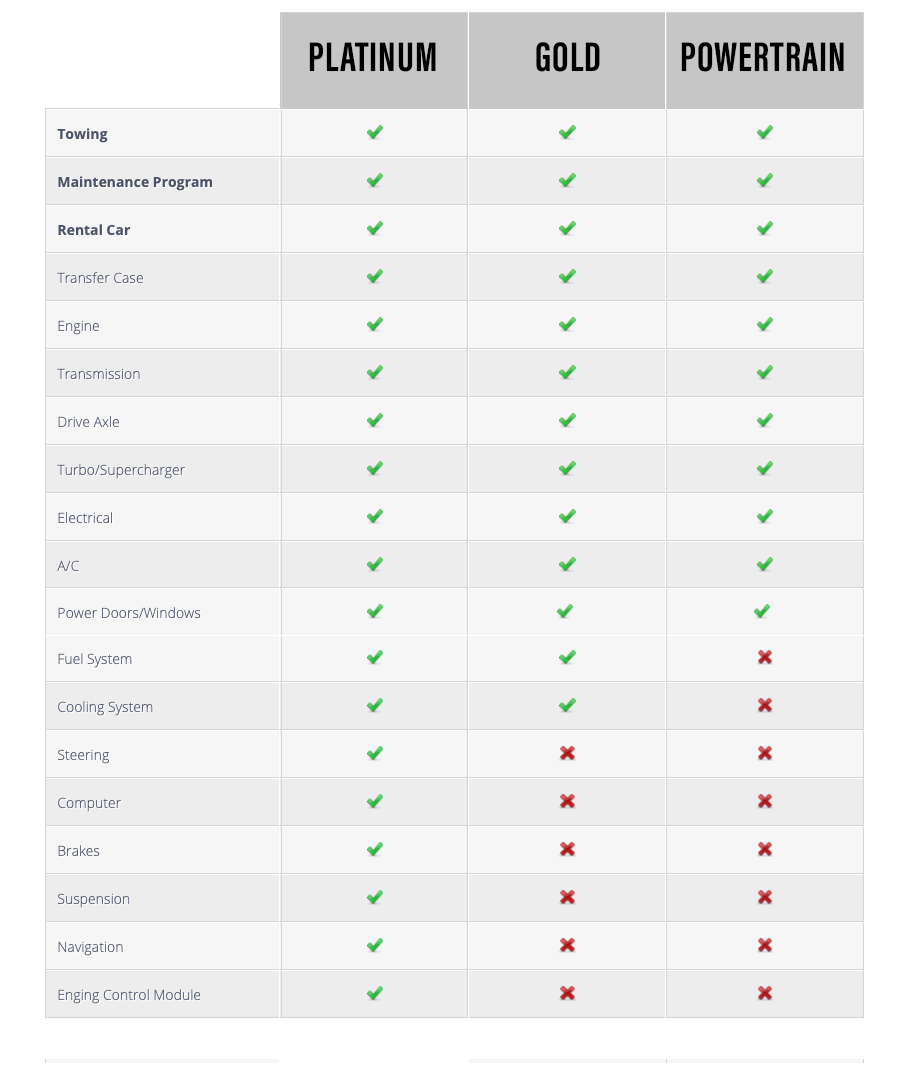Screen dimensions: 924x1065
Task: Click the Gold red X for Steering
Action: pyautogui.click(x=567, y=753)
